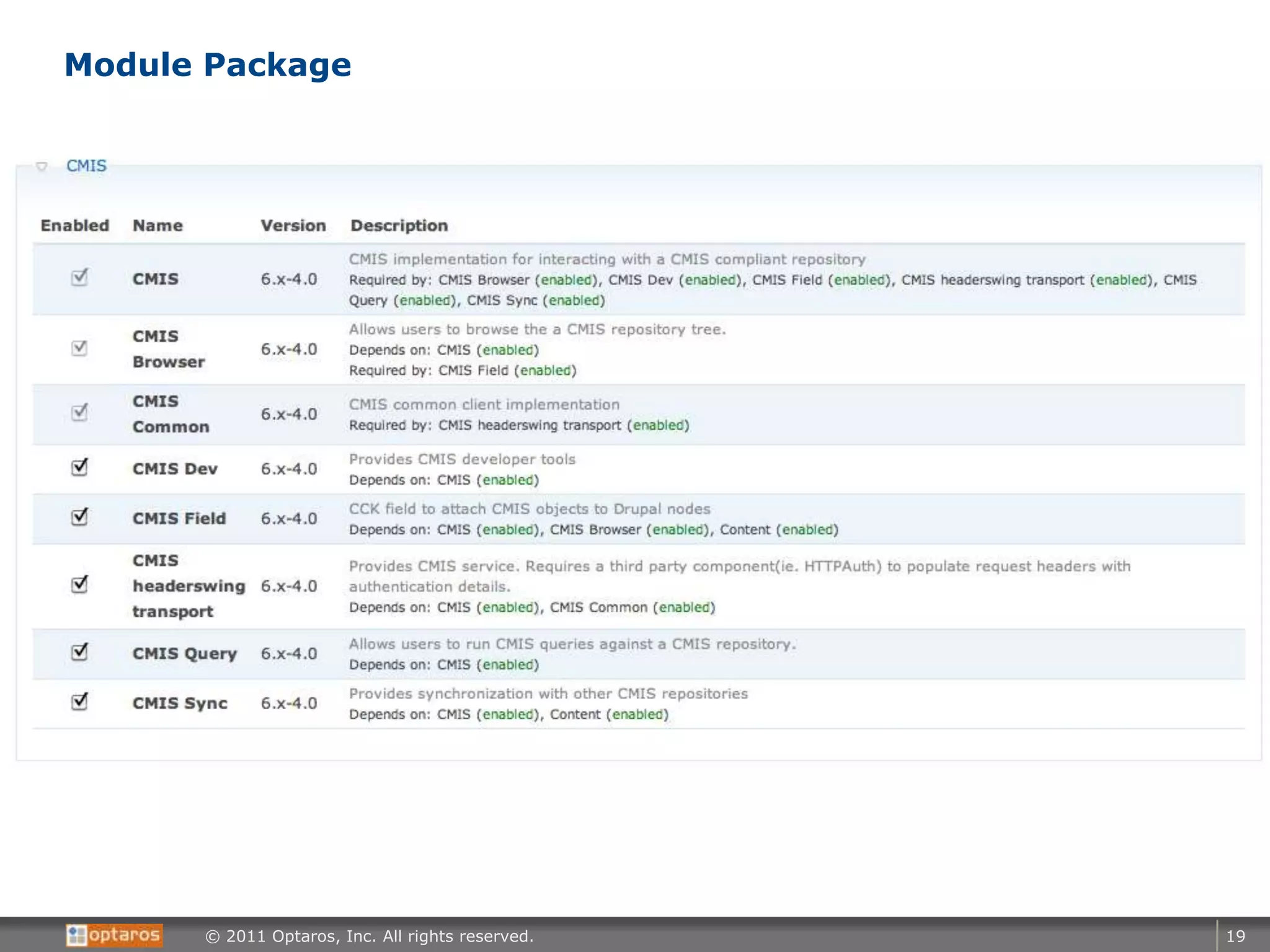Click 'Allows users to run CMIS queries' text
The width and height of the screenshot is (1270, 952).
pyautogui.click(x=572, y=644)
